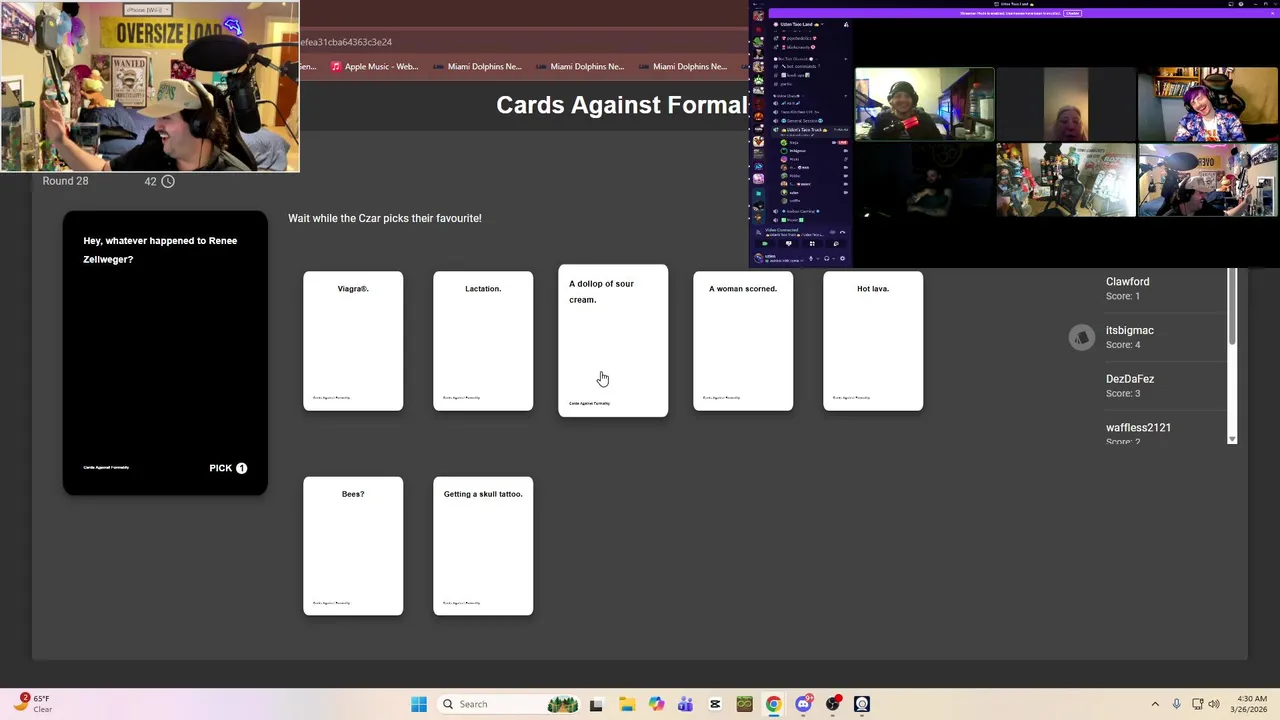Click Discord activities button in voice panel
Image resolution: width=1280 pixels, height=720 pixels.
coord(812,243)
